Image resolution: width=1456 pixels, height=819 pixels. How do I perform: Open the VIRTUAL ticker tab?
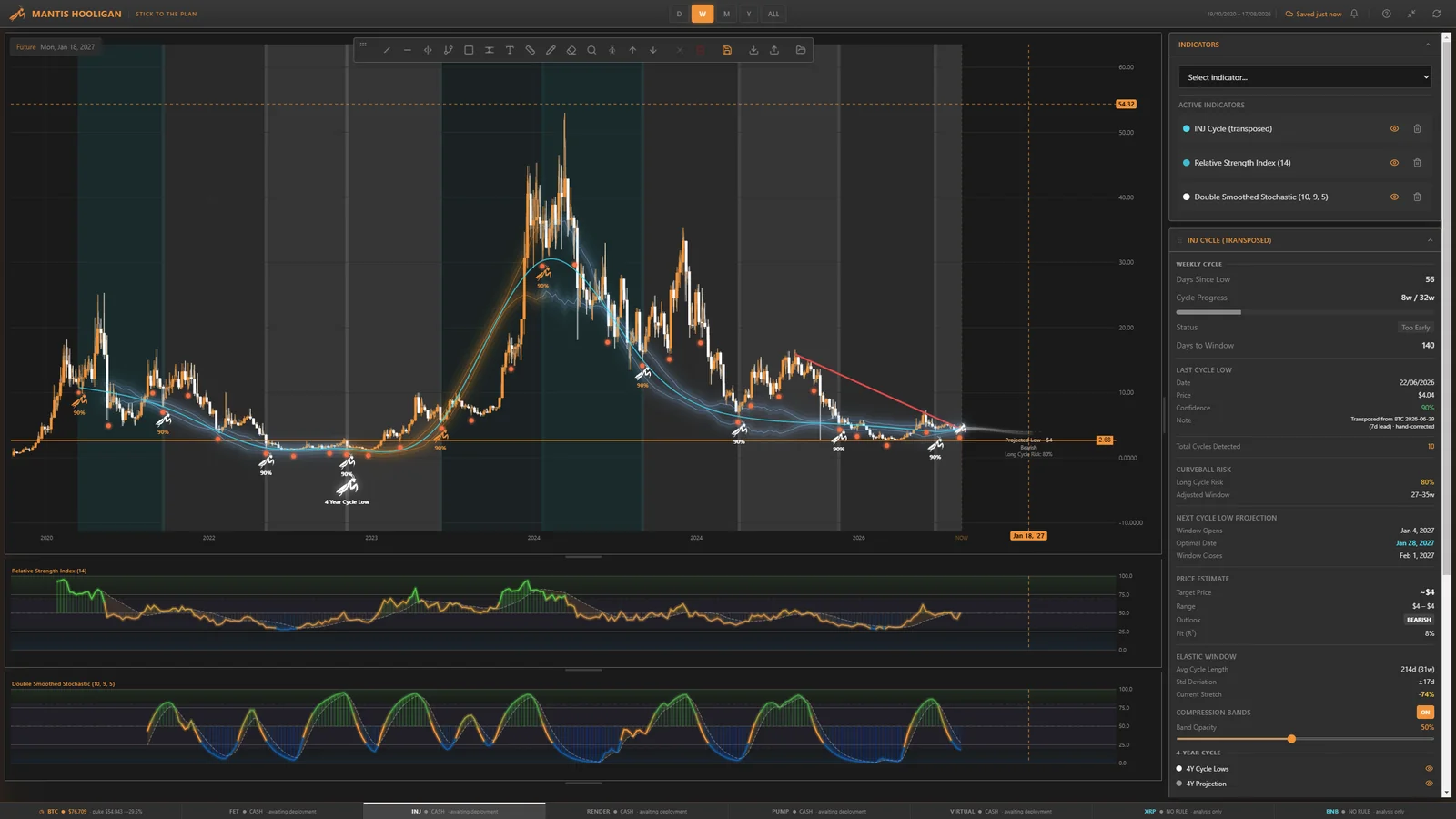pos(1001,811)
